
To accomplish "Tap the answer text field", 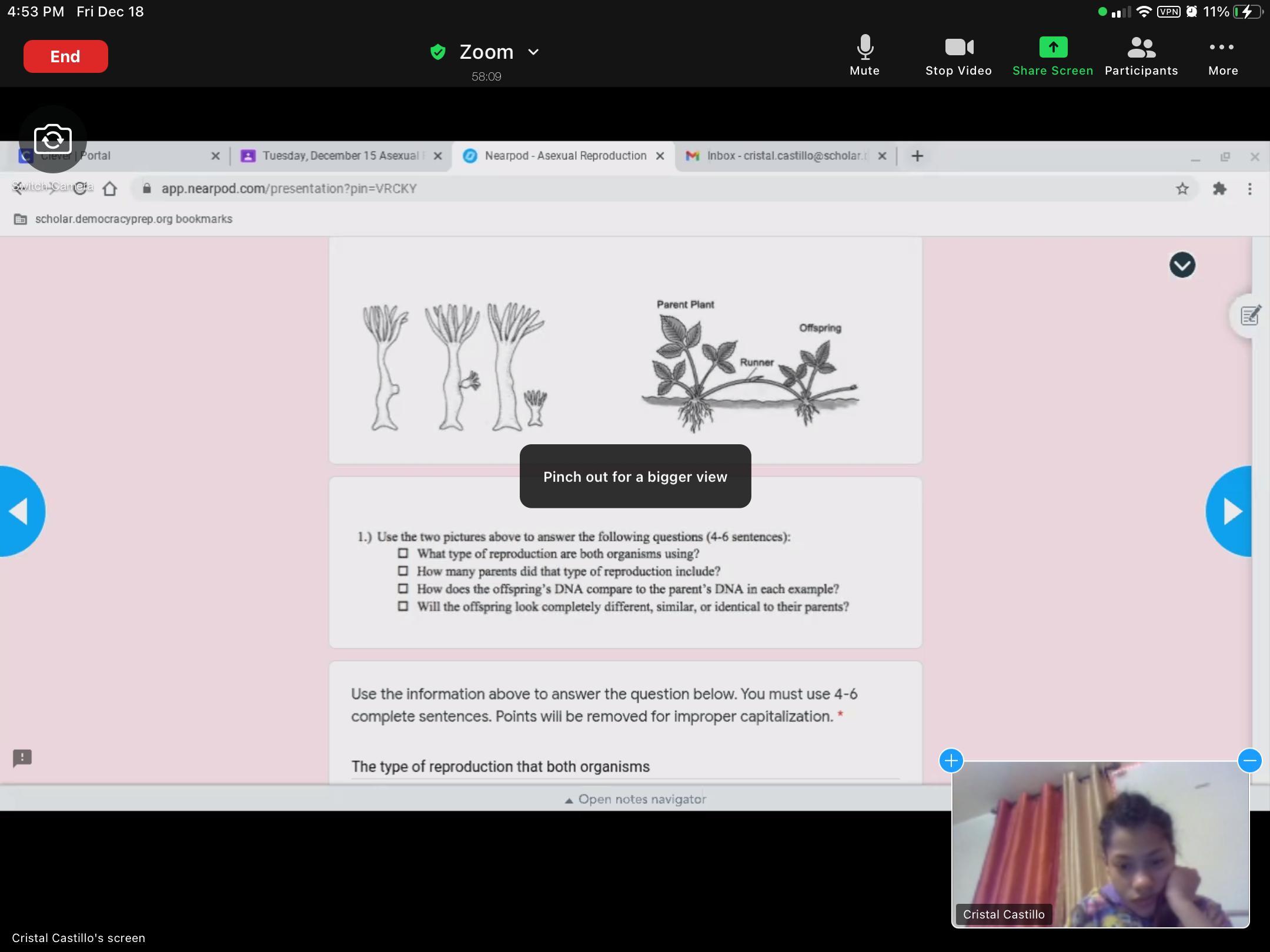I will pyautogui.click(x=624, y=766).
